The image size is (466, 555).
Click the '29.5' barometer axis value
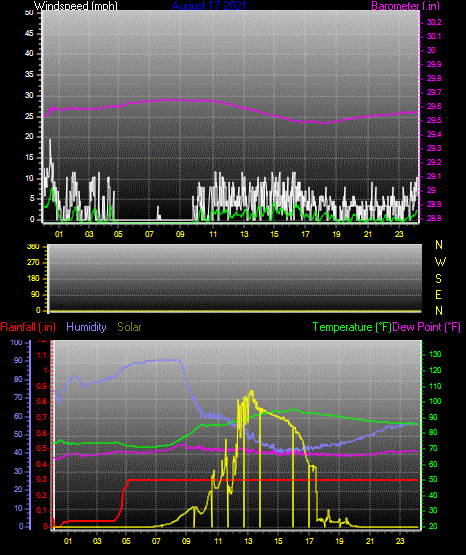coord(434,121)
